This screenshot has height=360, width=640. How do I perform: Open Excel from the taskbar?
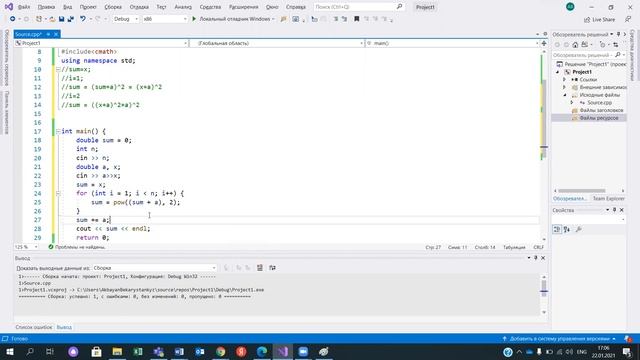coord(138,351)
